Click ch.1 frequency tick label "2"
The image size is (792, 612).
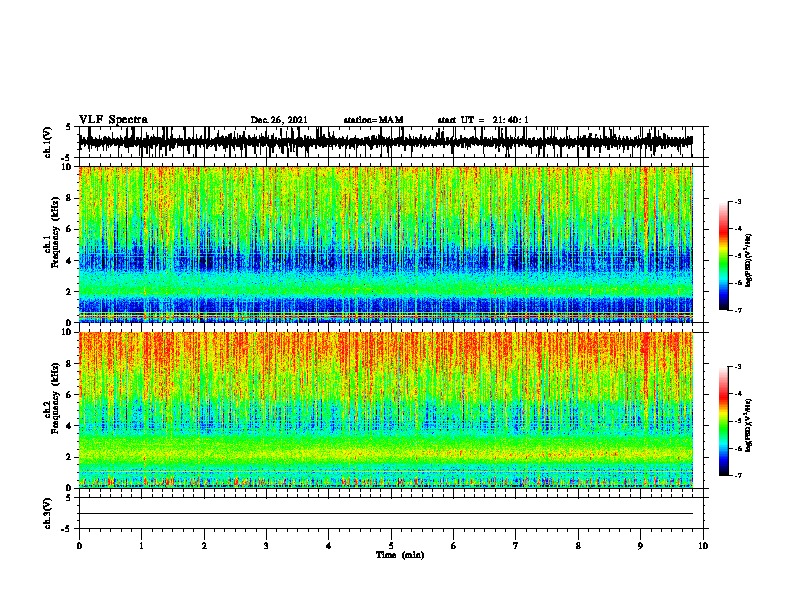70,292
